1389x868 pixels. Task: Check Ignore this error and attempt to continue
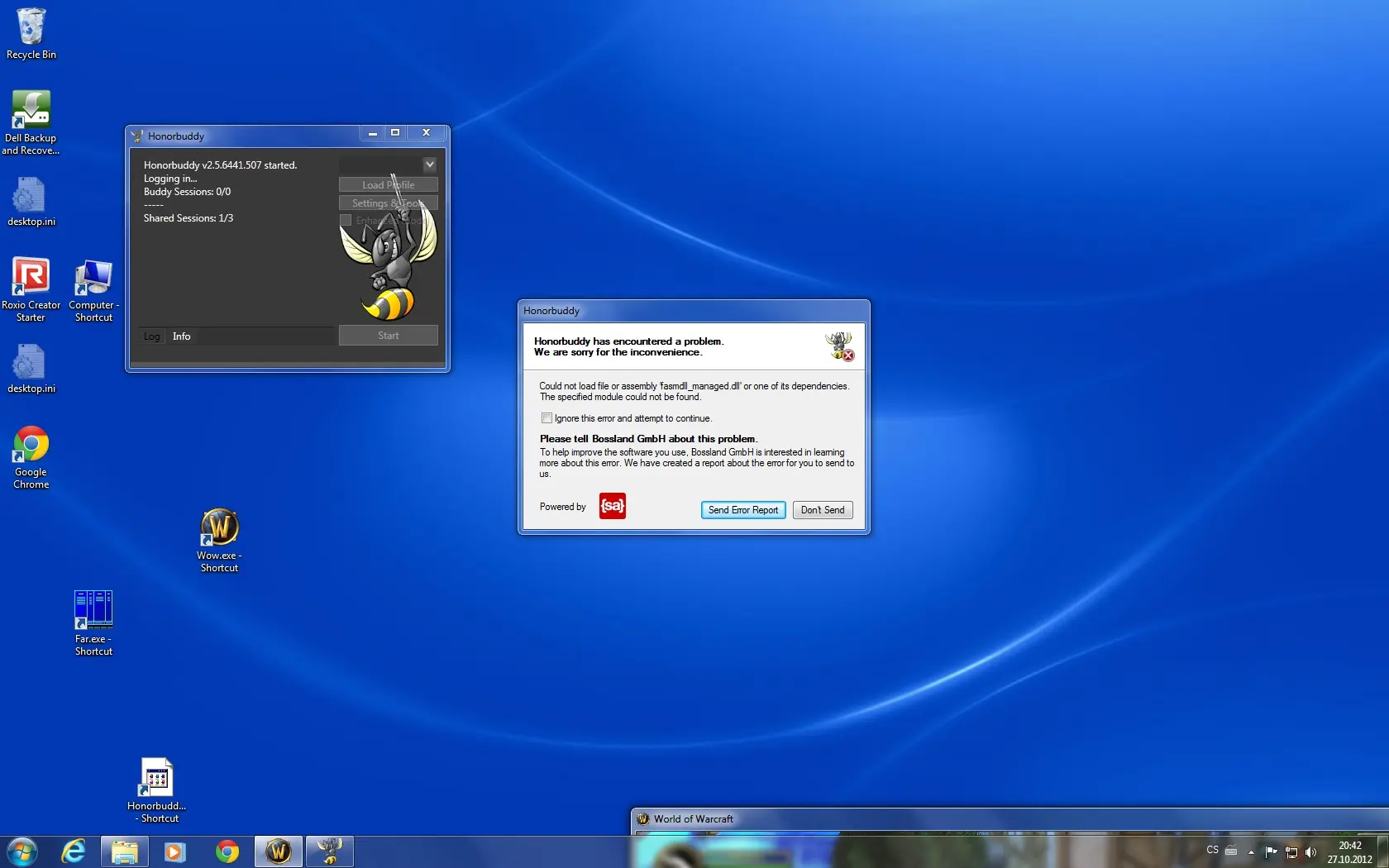click(547, 418)
